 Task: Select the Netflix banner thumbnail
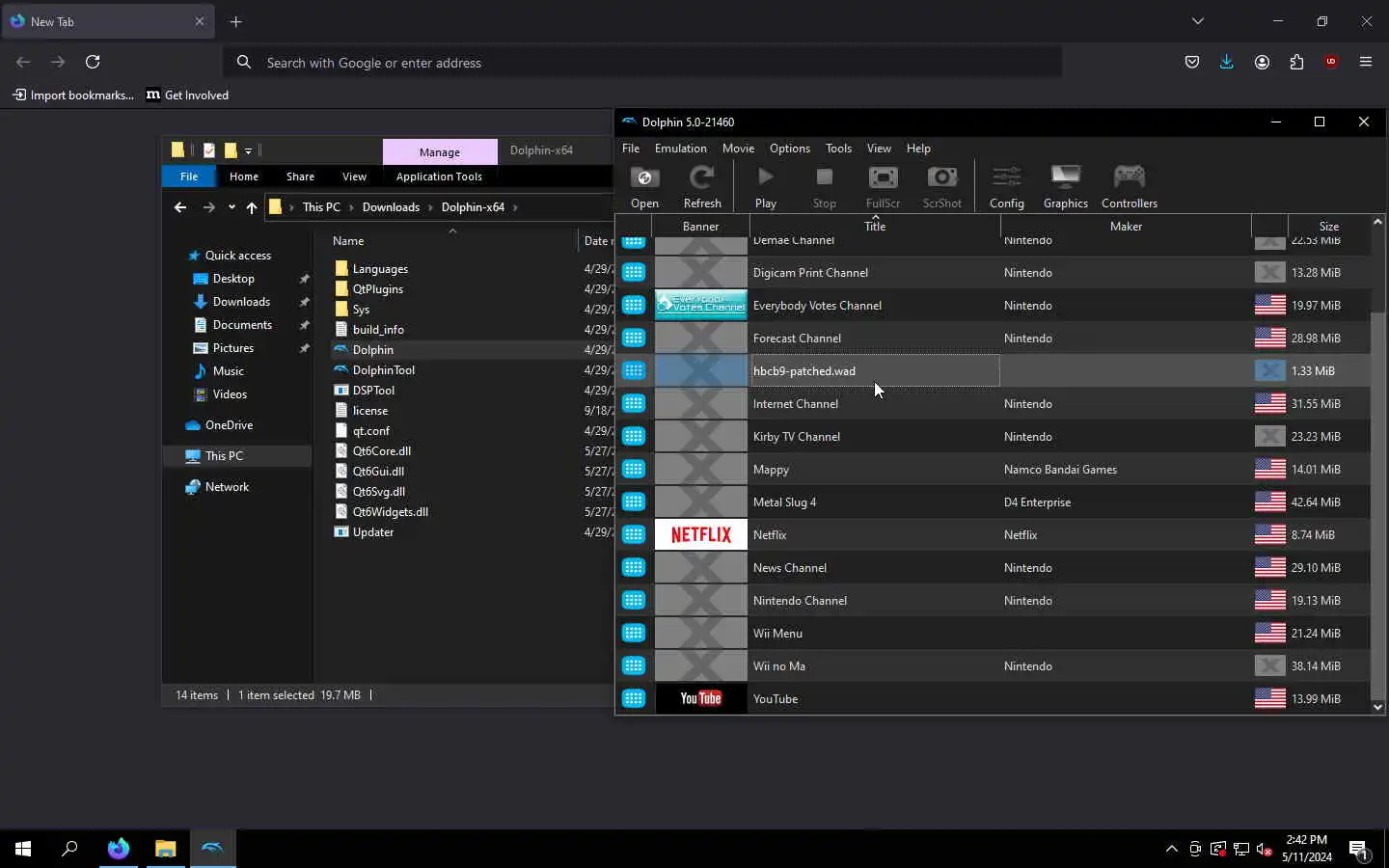pos(701,534)
